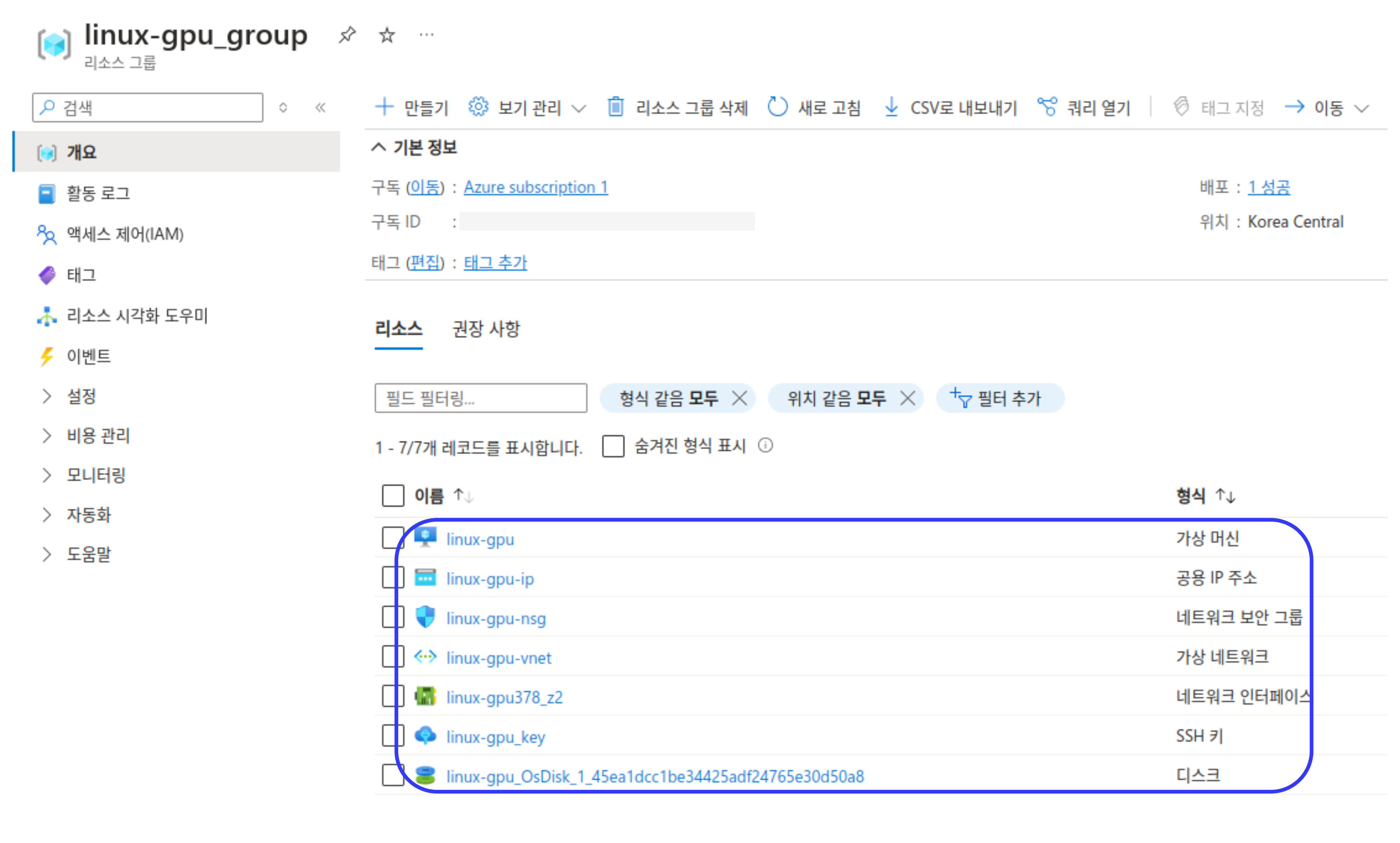Open the more options ellipsis menu
Screen dimensions: 1400x843
pyautogui.click(x=426, y=35)
